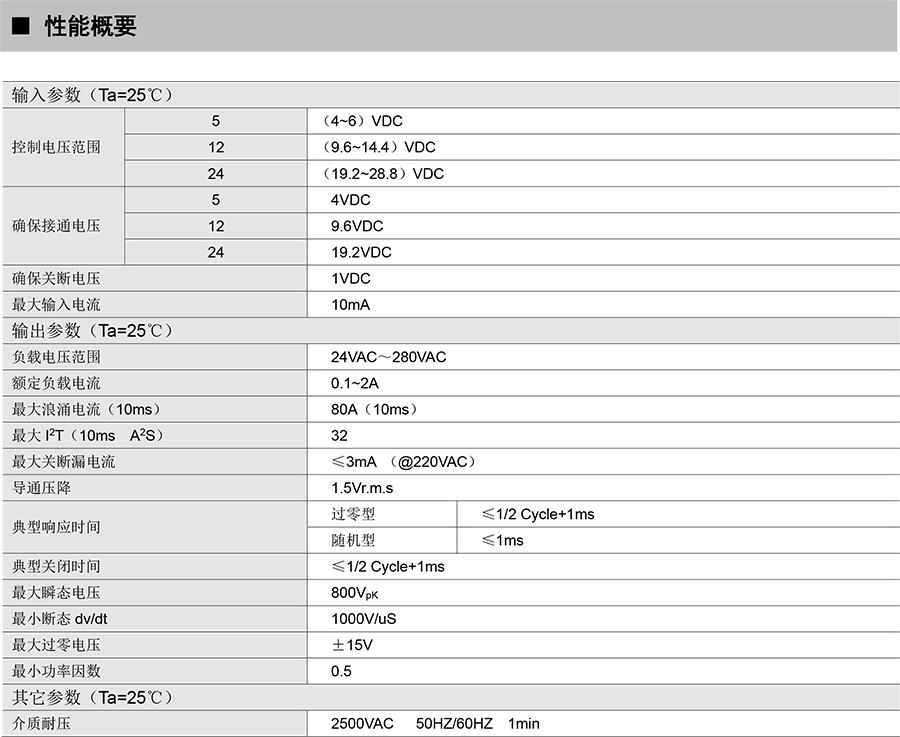Select the 24VAC~280VAC load voltage value
900x737 pixels.
coord(388,357)
